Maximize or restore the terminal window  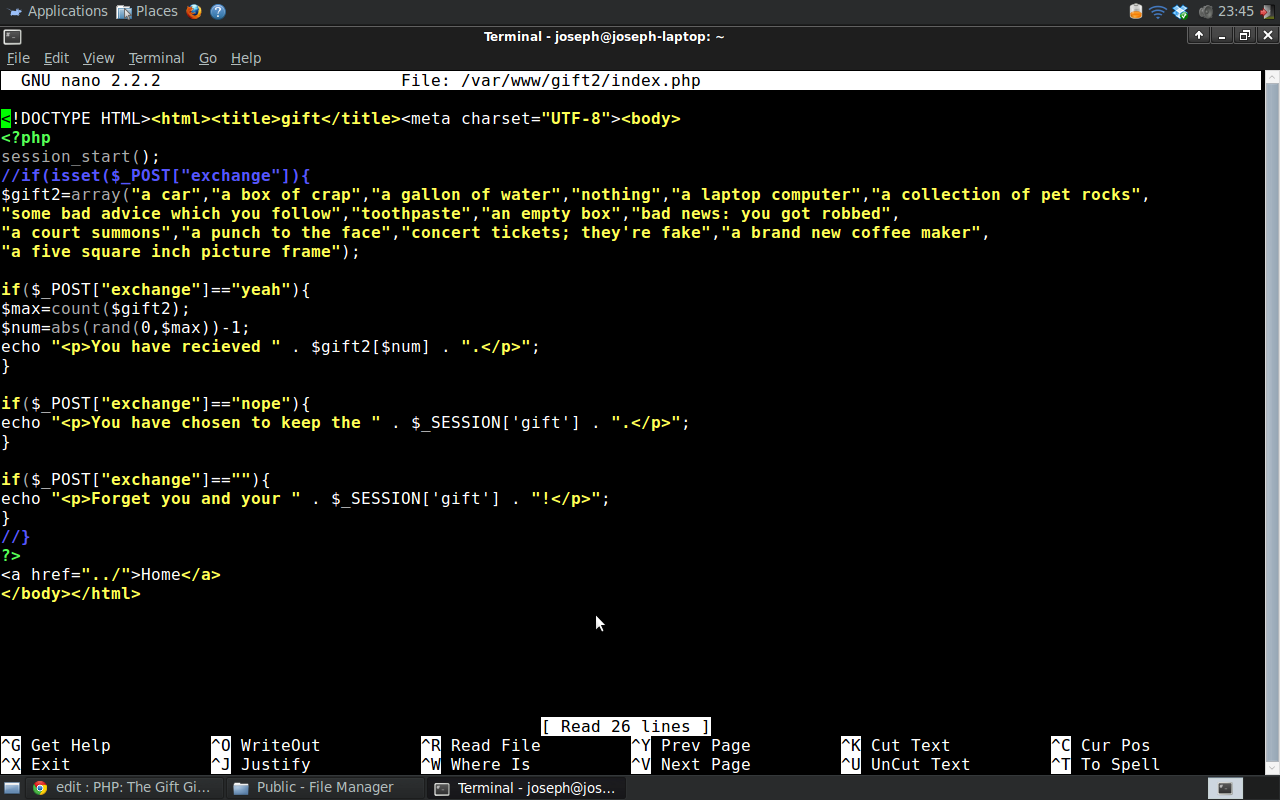tap(1245, 36)
